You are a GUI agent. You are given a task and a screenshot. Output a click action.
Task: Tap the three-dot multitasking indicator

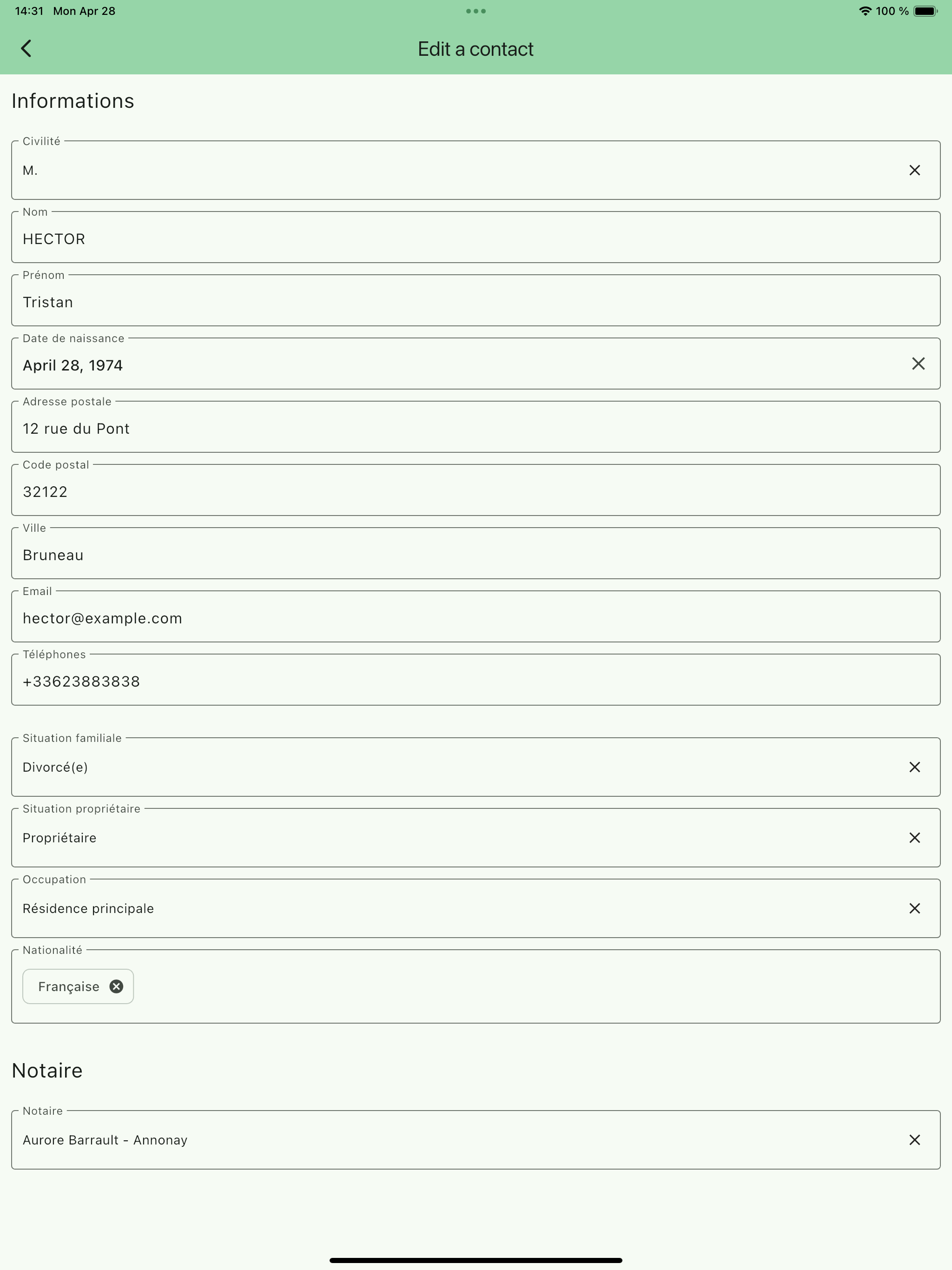pyautogui.click(x=476, y=11)
